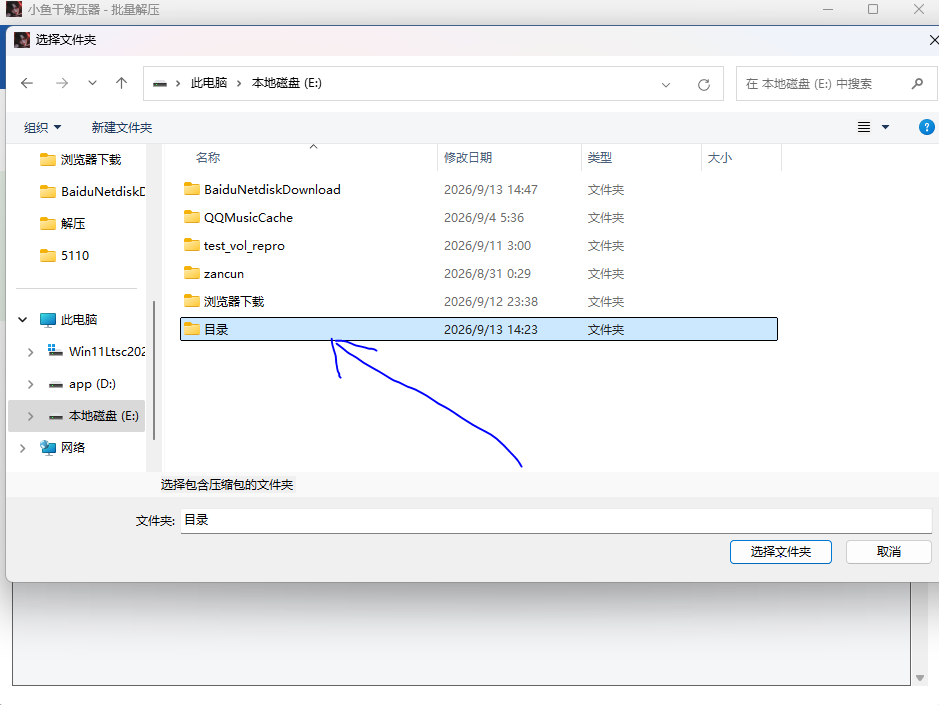Select 浏览器下载 in the sidebar

pos(80,159)
